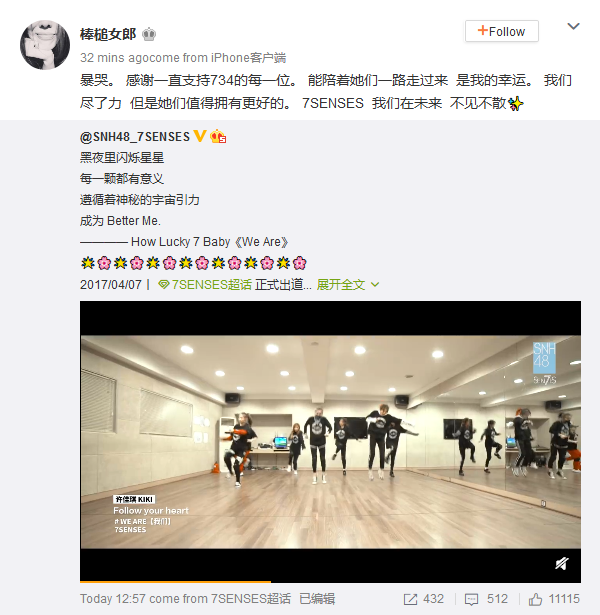Like the post with thumbs-up icon

pyautogui.click(x=535, y=599)
